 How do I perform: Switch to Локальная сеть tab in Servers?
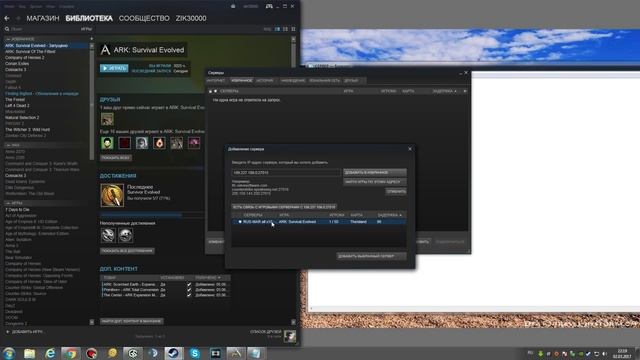[324, 80]
